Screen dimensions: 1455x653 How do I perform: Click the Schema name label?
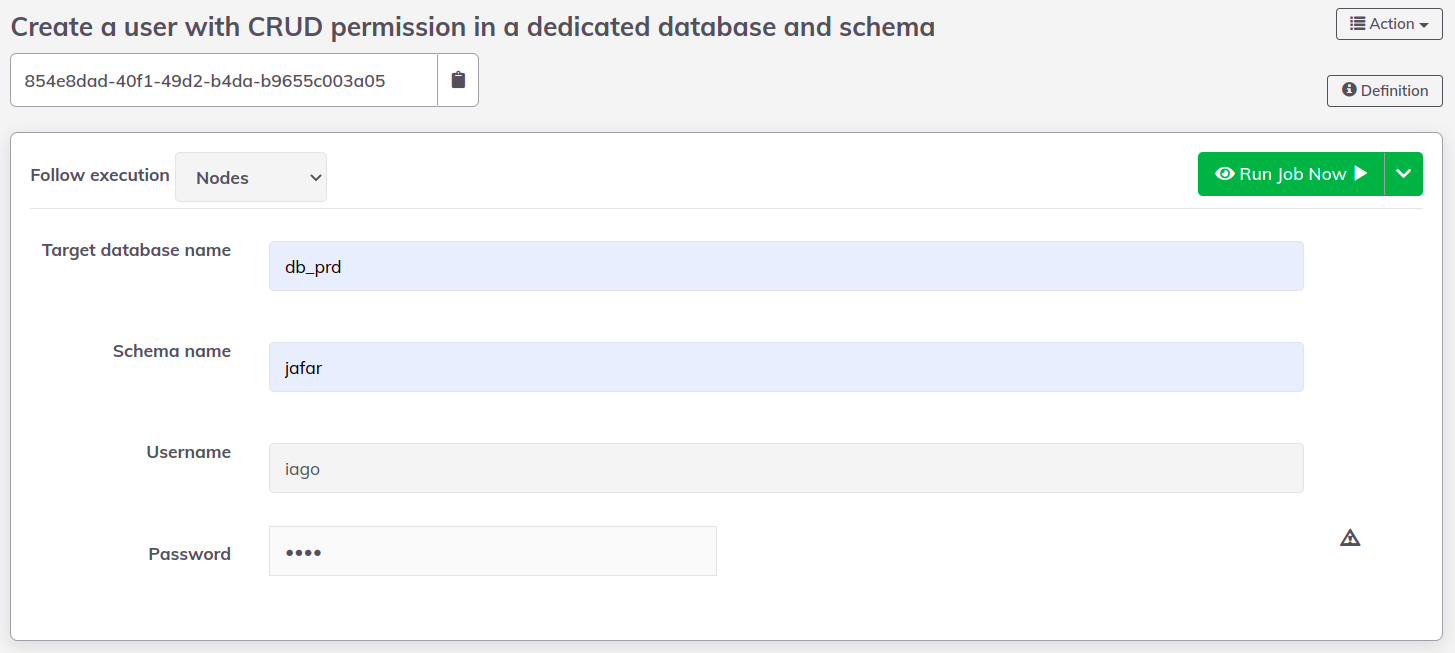[172, 351]
